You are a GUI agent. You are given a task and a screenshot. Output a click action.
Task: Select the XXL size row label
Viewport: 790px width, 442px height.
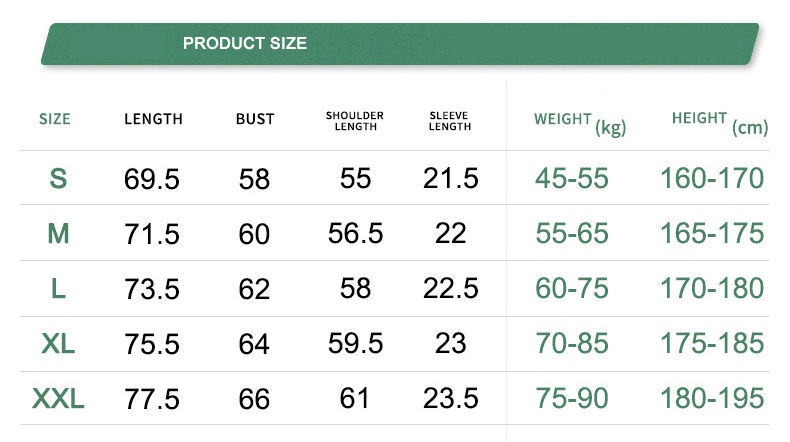coord(58,400)
